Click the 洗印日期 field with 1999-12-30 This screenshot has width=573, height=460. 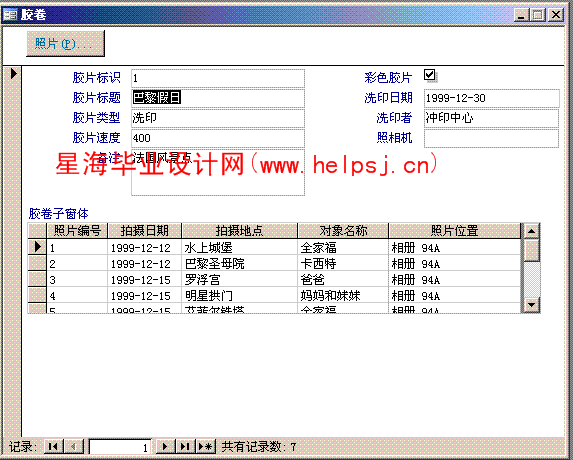coord(492,98)
